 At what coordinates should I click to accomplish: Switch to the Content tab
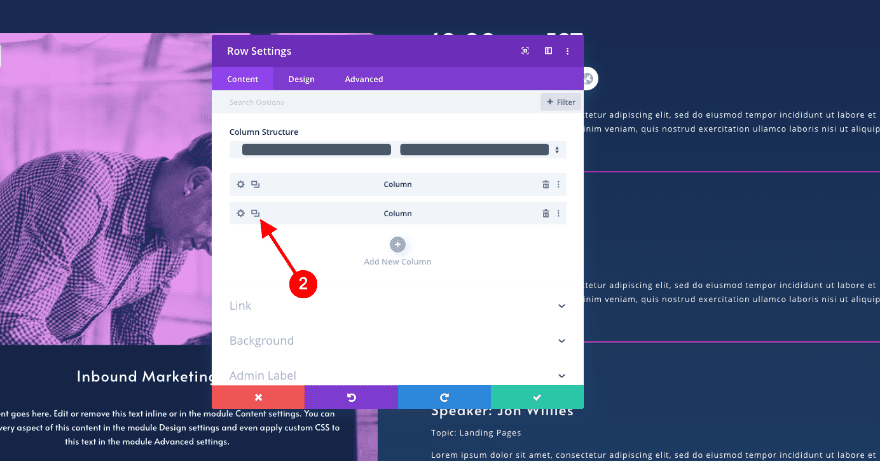(242, 79)
